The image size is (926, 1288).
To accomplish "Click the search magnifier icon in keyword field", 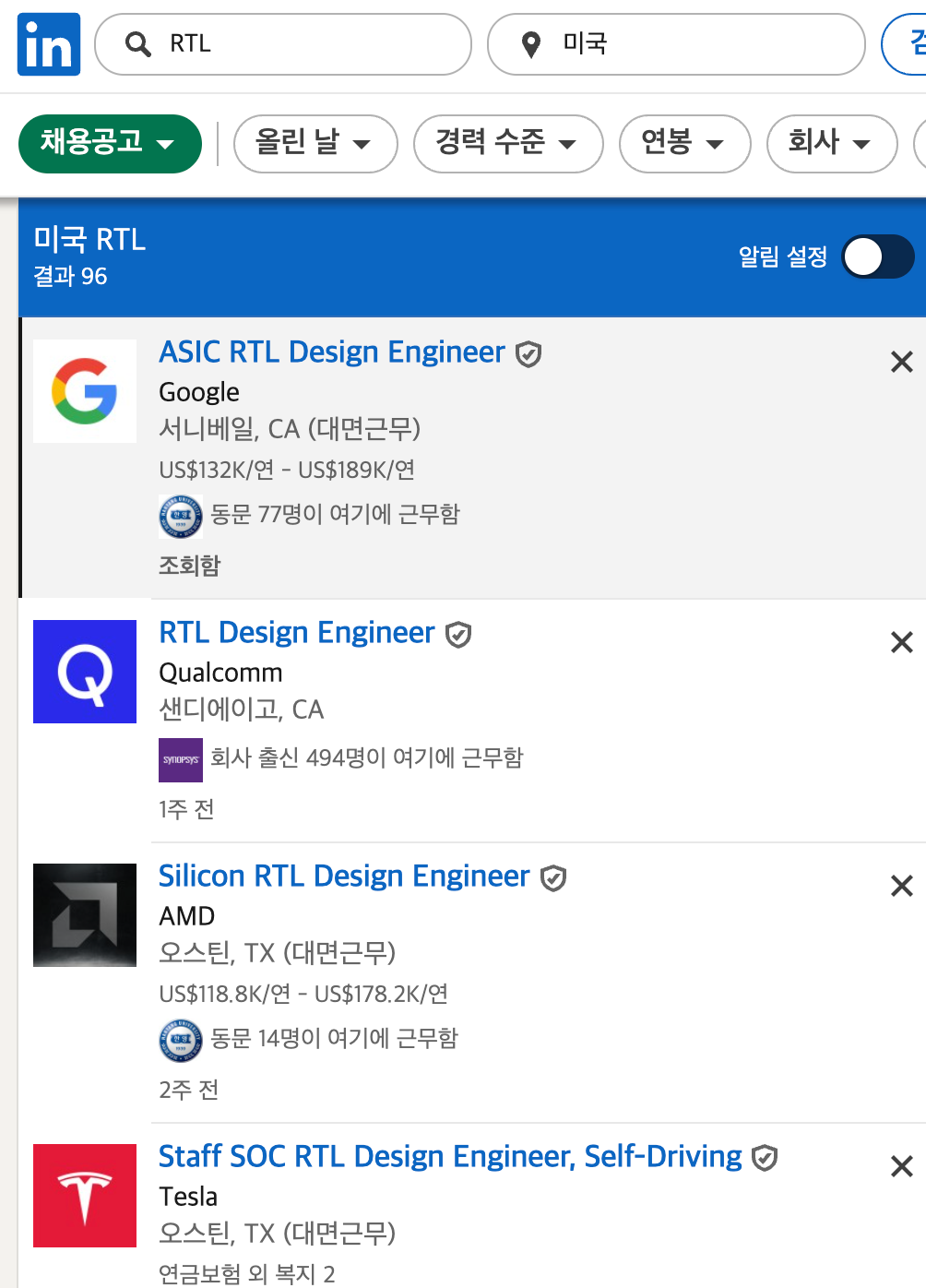I will coord(137,43).
